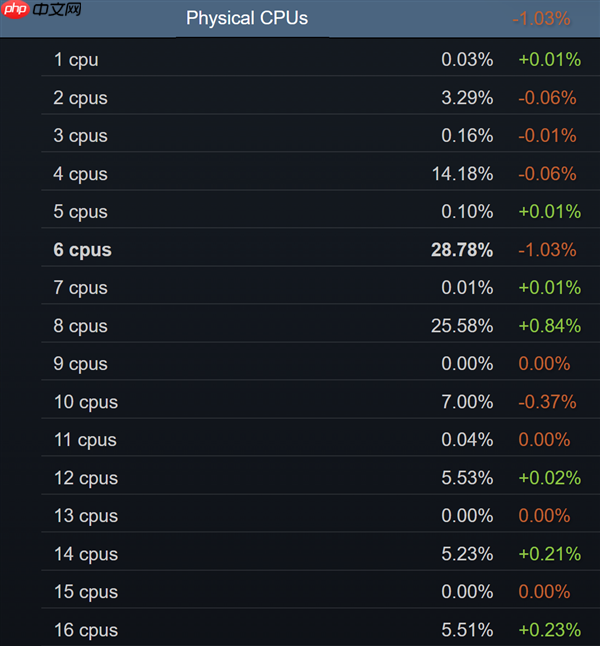Click the 28.78% value for 6 cpus

462,250
